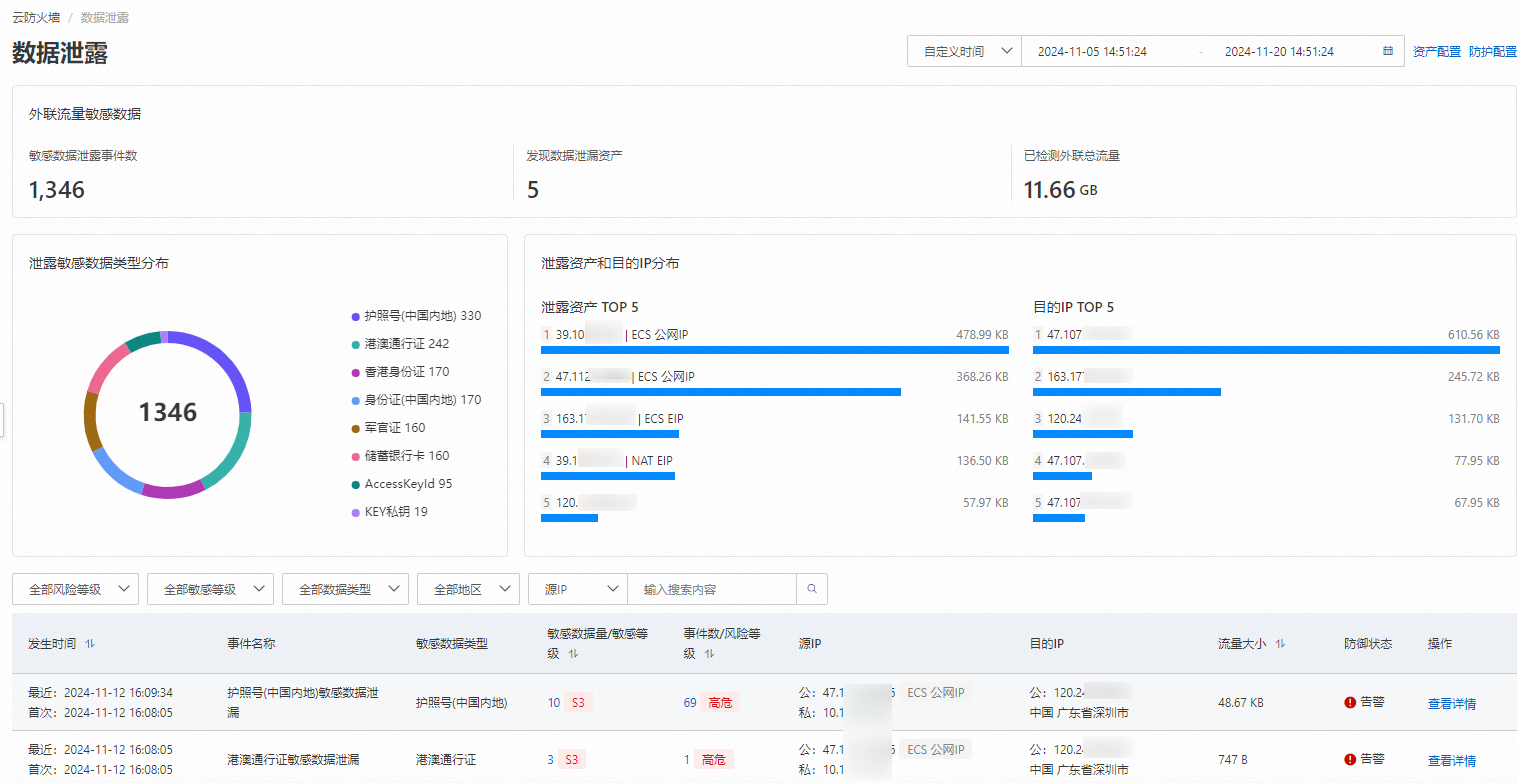Image resolution: width=1518 pixels, height=783 pixels.
Task: Click the donut chart center 1346
Action: (x=168, y=412)
